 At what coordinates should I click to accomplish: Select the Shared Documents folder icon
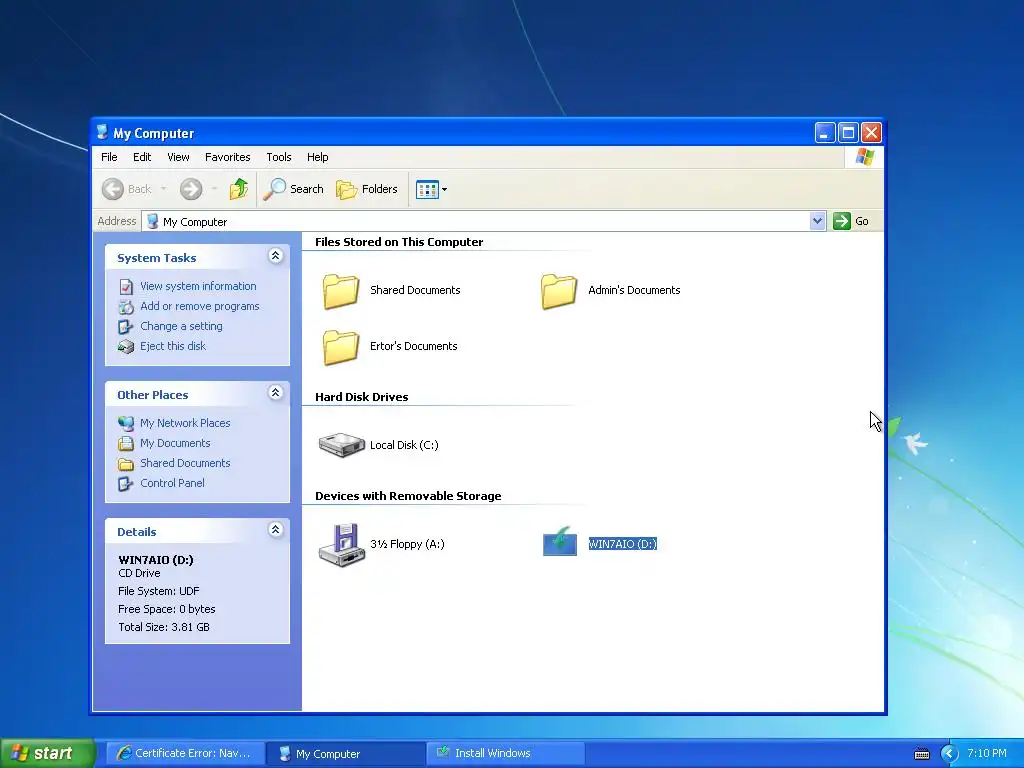coord(340,291)
